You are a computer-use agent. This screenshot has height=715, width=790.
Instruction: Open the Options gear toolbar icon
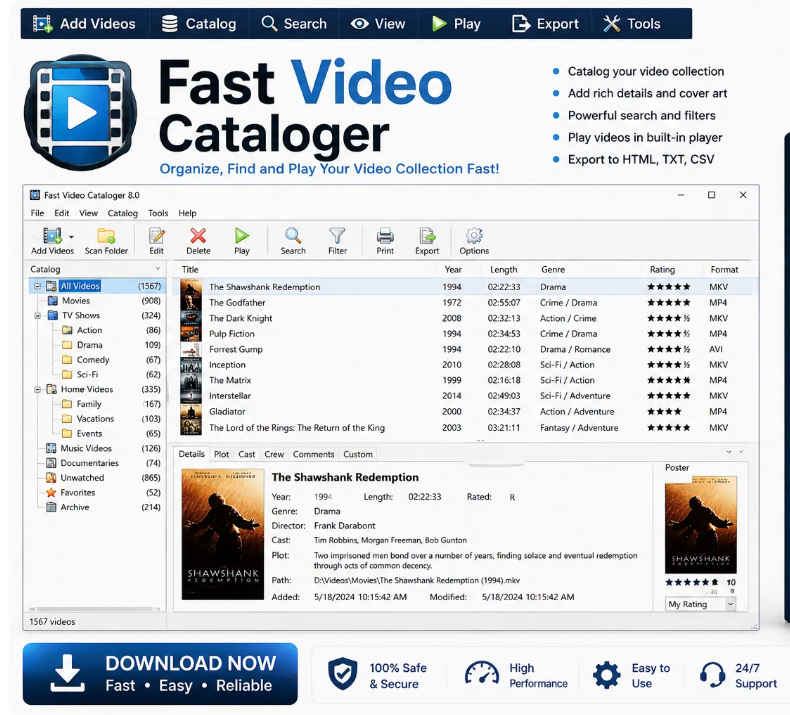tap(474, 235)
